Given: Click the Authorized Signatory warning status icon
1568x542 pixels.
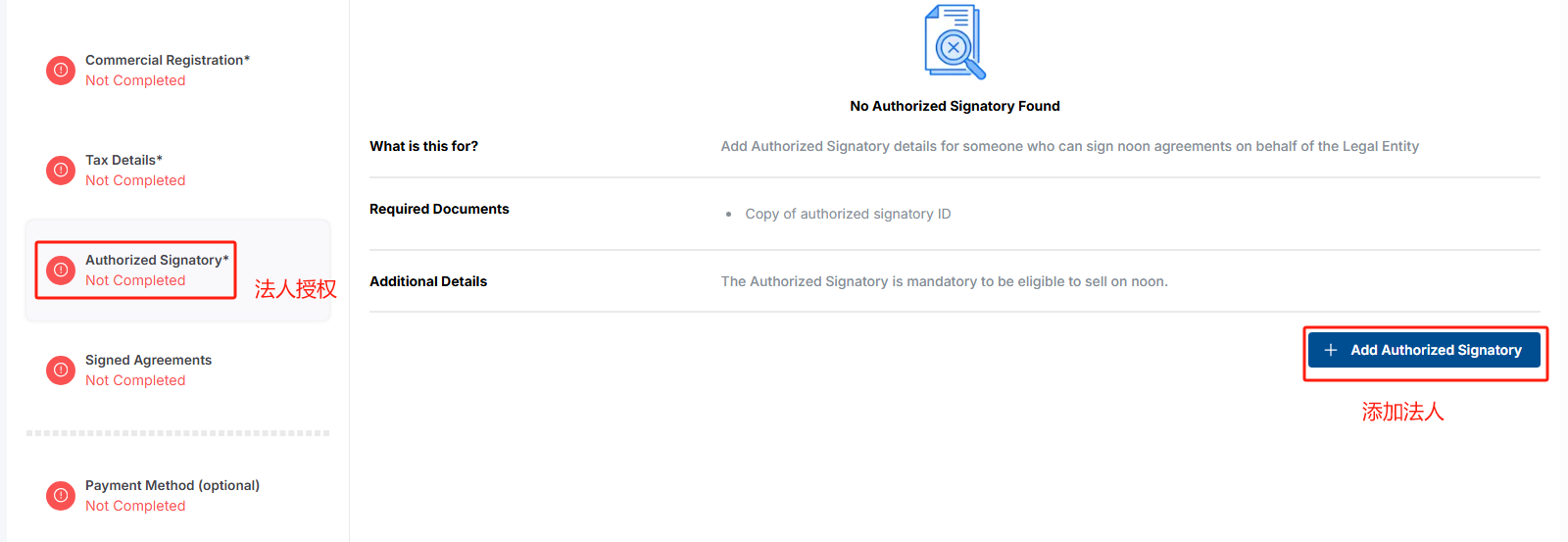Looking at the screenshot, I should (61, 271).
